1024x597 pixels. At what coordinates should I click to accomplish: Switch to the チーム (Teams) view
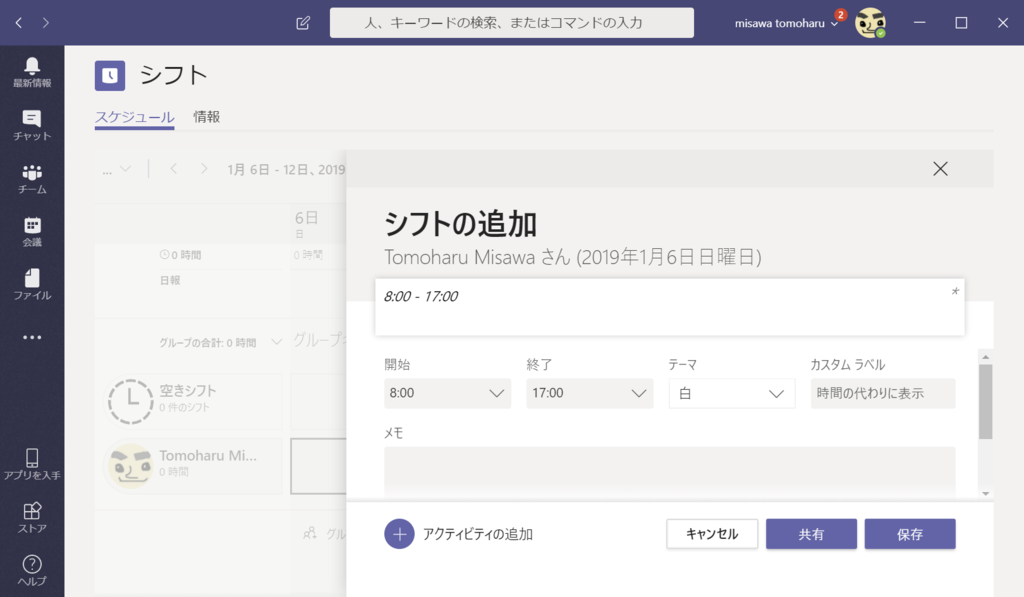click(x=31, y=178)
